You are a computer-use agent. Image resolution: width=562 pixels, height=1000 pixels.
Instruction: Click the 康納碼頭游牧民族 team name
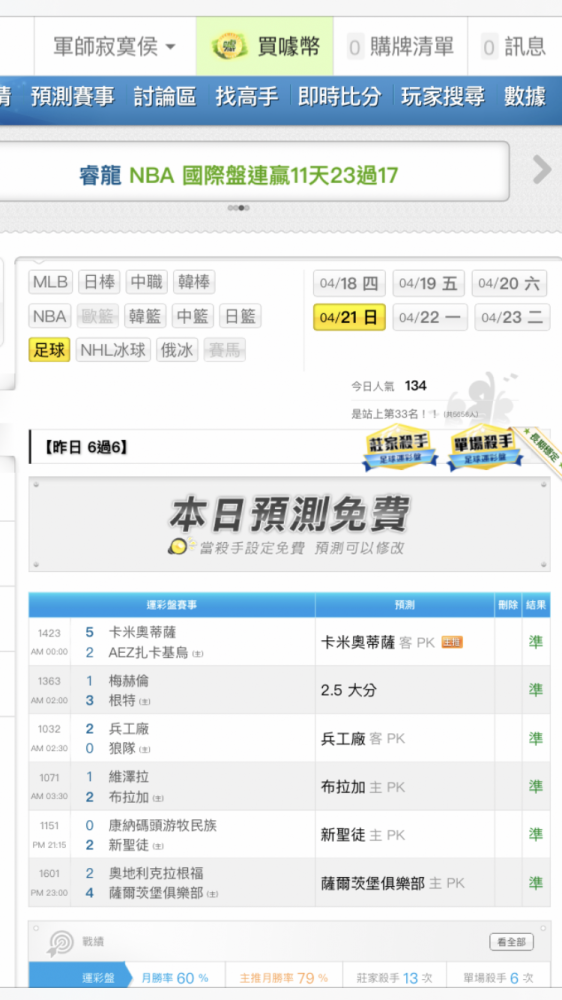pos(162,825)
